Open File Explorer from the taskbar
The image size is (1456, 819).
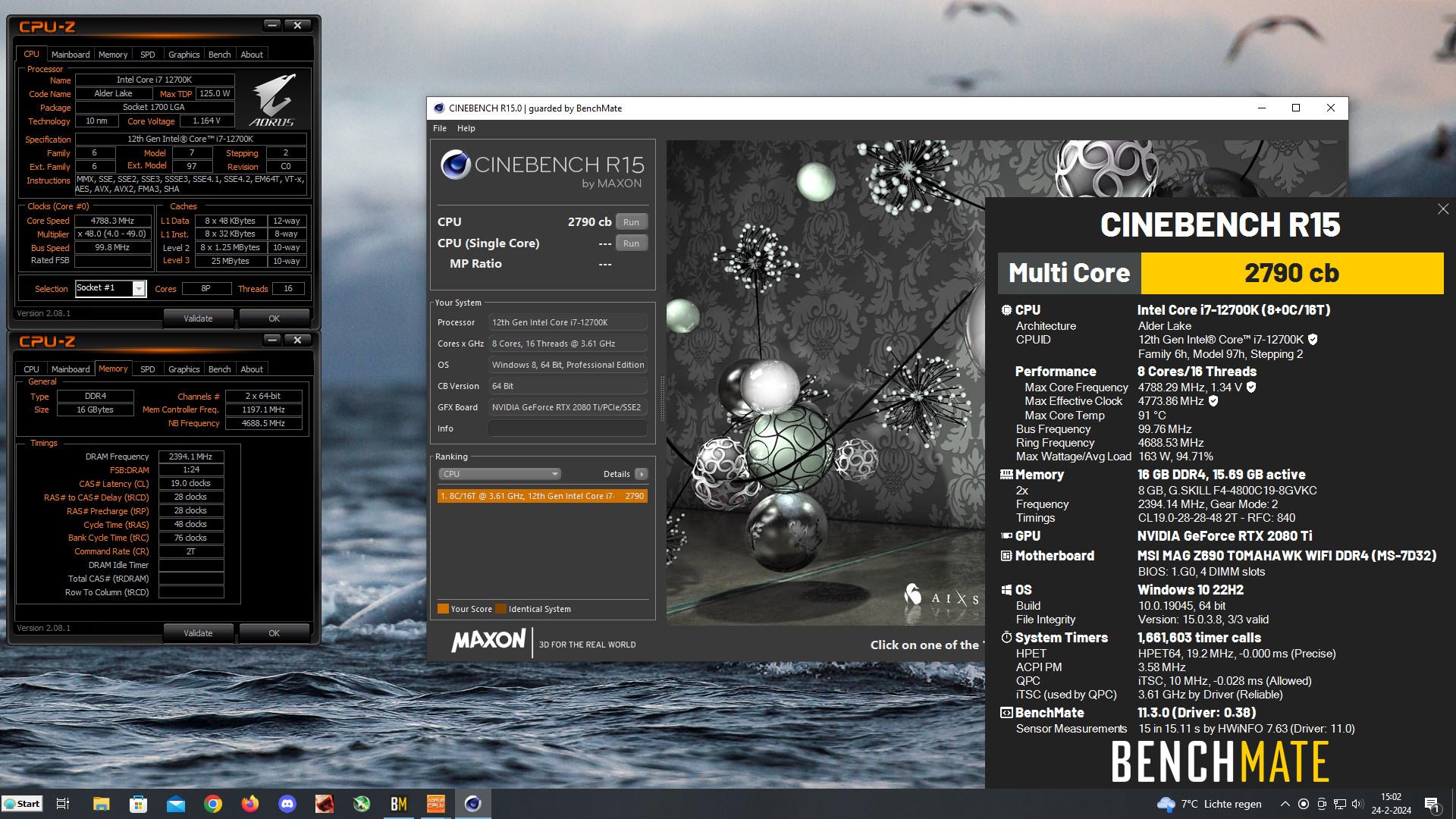click(101, 804)
